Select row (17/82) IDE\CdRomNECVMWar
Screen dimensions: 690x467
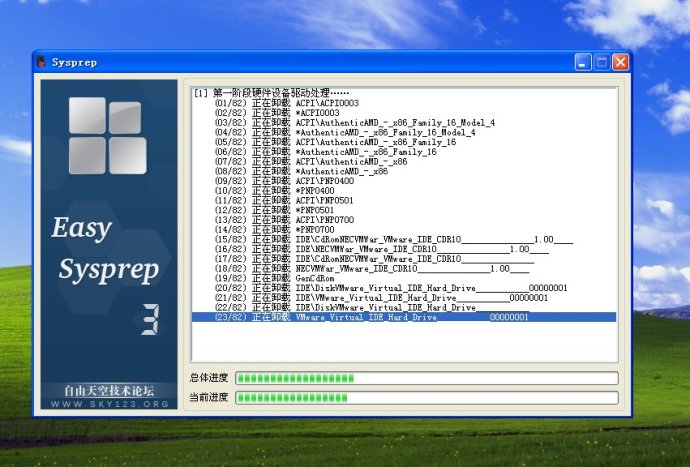(x=404, y=258)
